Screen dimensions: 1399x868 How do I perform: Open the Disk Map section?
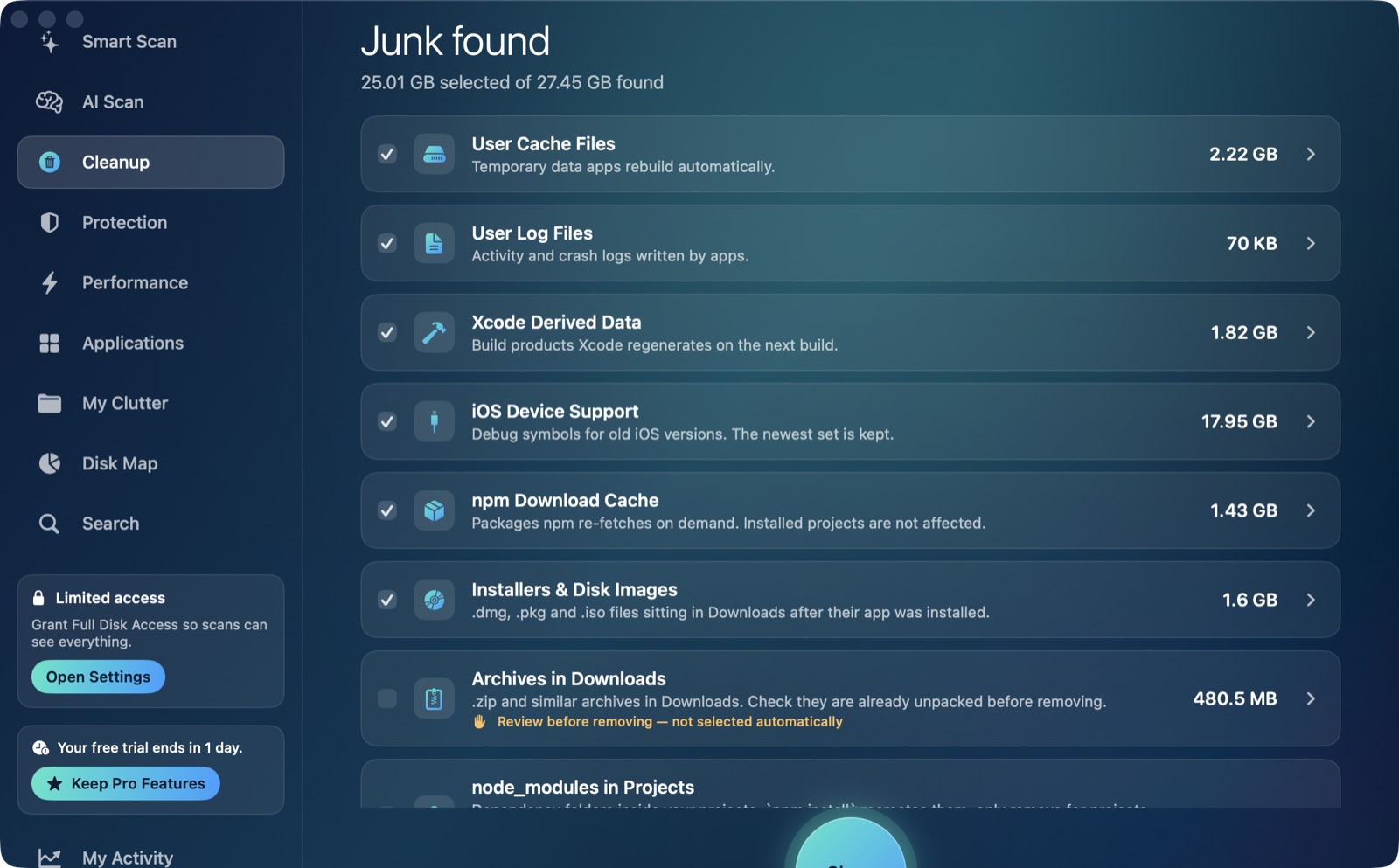coord(150,463)
